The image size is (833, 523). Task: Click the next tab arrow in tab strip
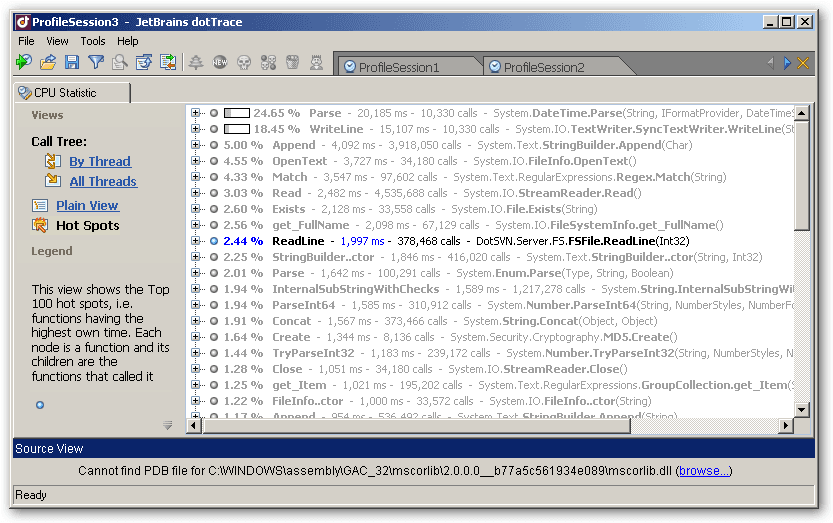pyautogui.click(x=787, y=63)
